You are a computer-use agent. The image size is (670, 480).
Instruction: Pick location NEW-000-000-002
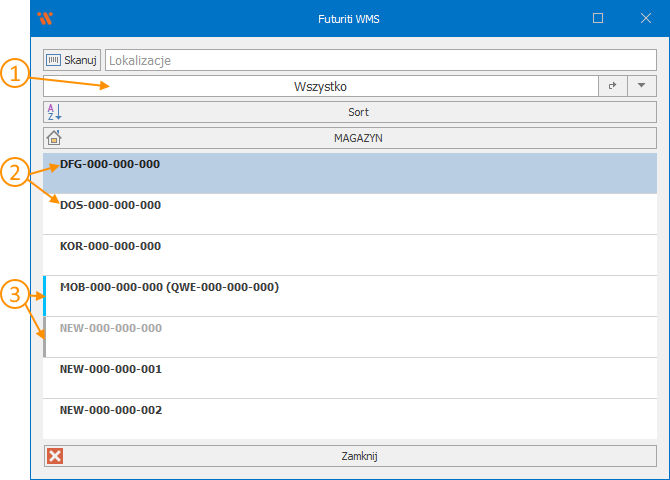[350, 419]
